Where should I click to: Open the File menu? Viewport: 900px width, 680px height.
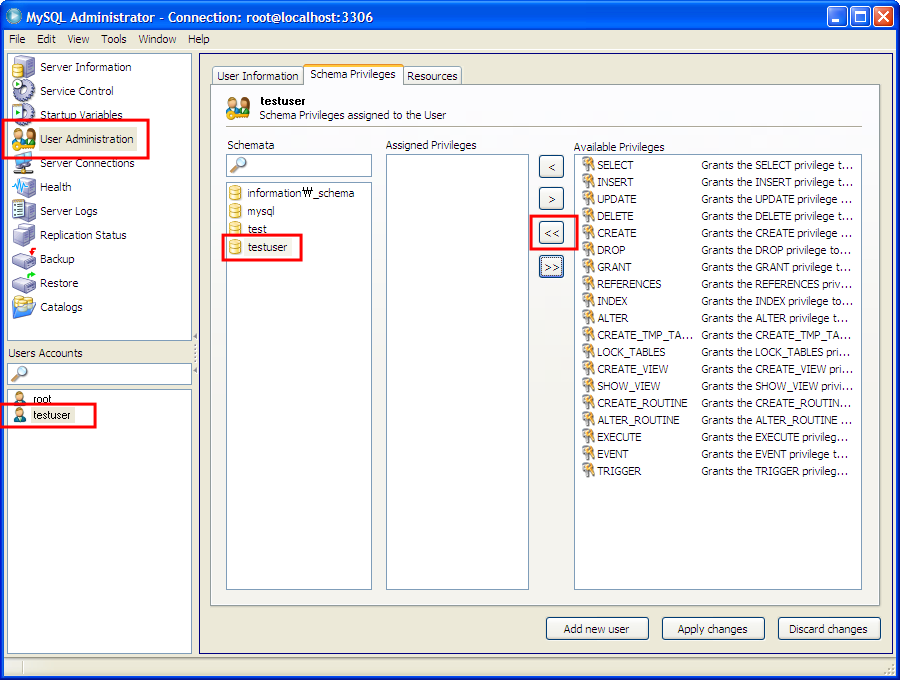(17, 39)
